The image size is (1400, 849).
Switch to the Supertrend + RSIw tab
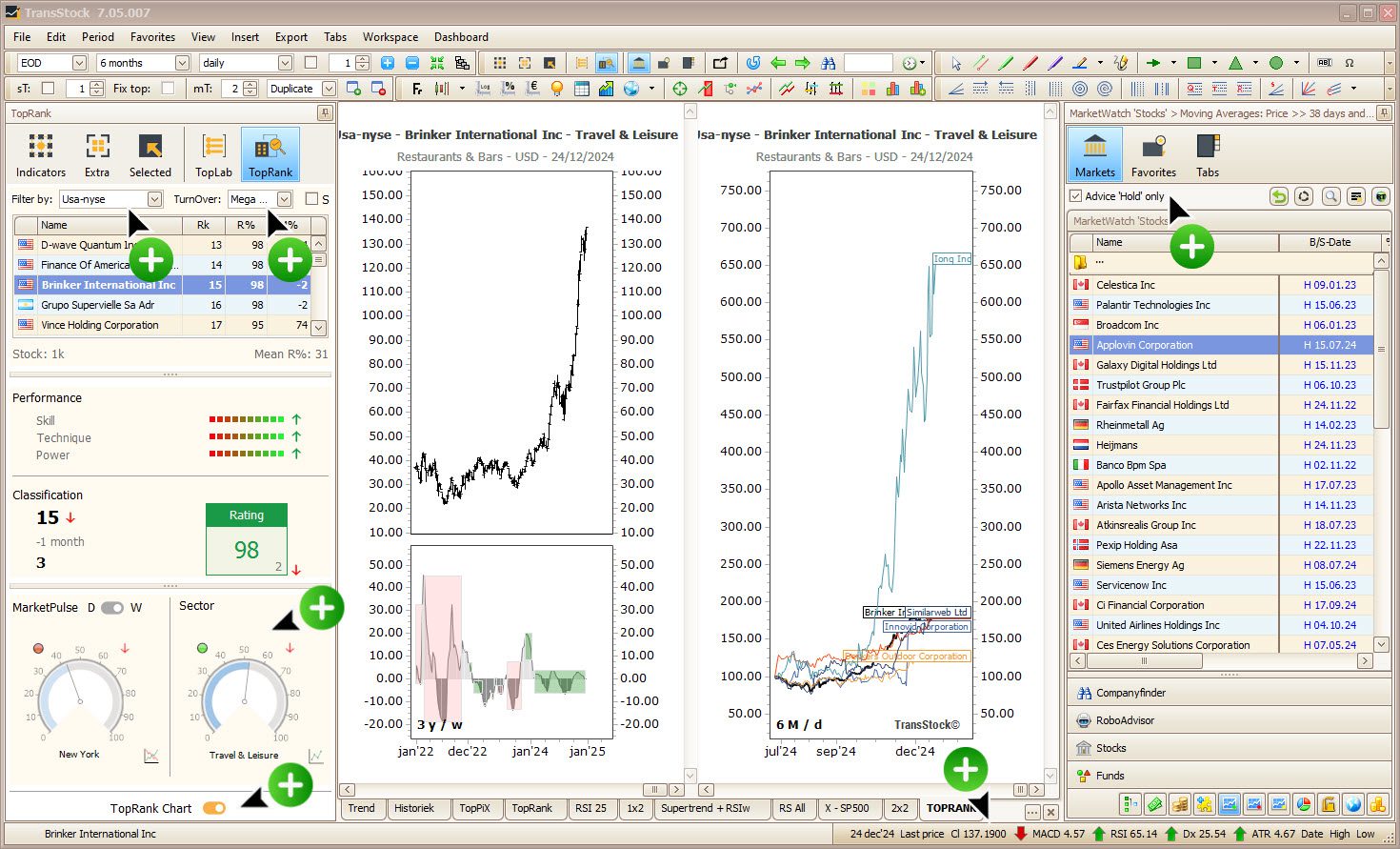coord(710,808)
